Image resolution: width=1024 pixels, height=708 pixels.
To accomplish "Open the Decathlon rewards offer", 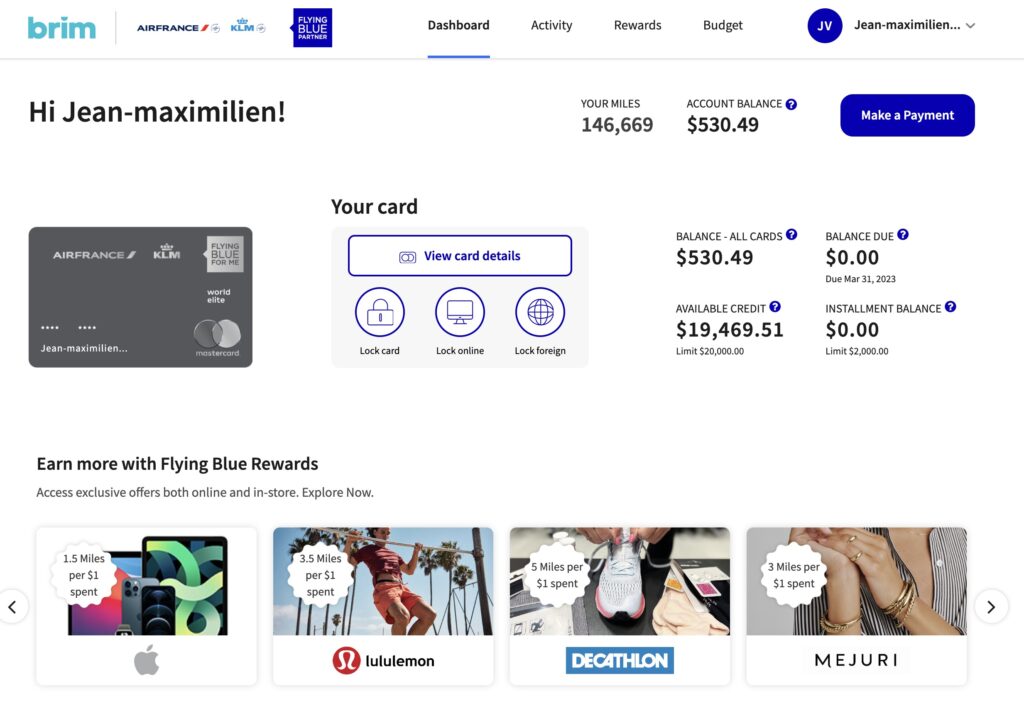I will click(619, 606).
